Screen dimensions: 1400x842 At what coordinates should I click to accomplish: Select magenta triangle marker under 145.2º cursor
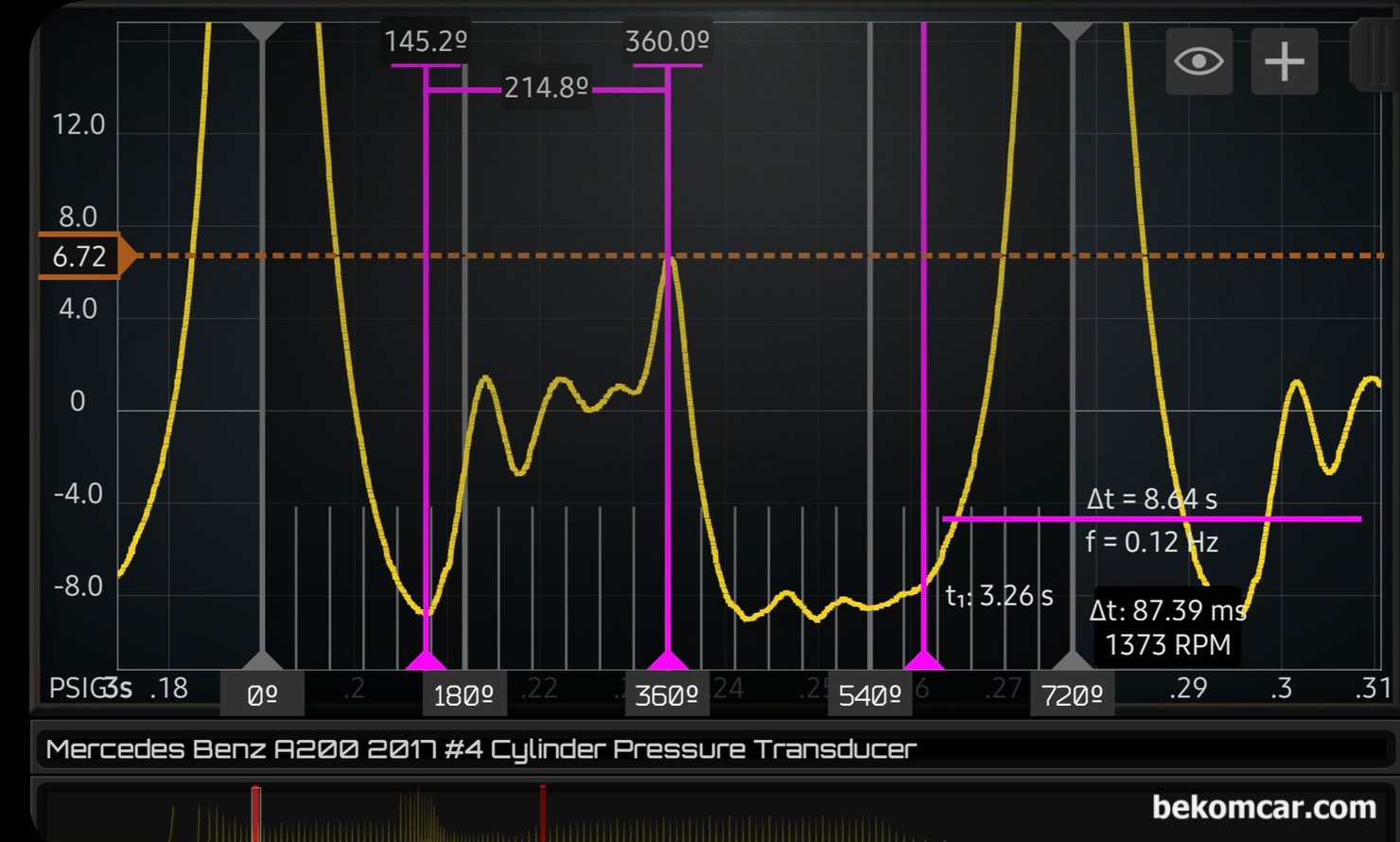coord(426,659)
